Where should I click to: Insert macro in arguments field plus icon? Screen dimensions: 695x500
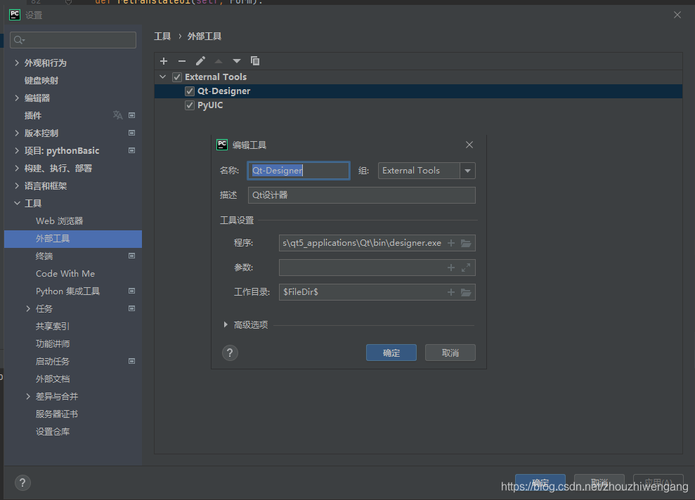(x=451, y=268)
